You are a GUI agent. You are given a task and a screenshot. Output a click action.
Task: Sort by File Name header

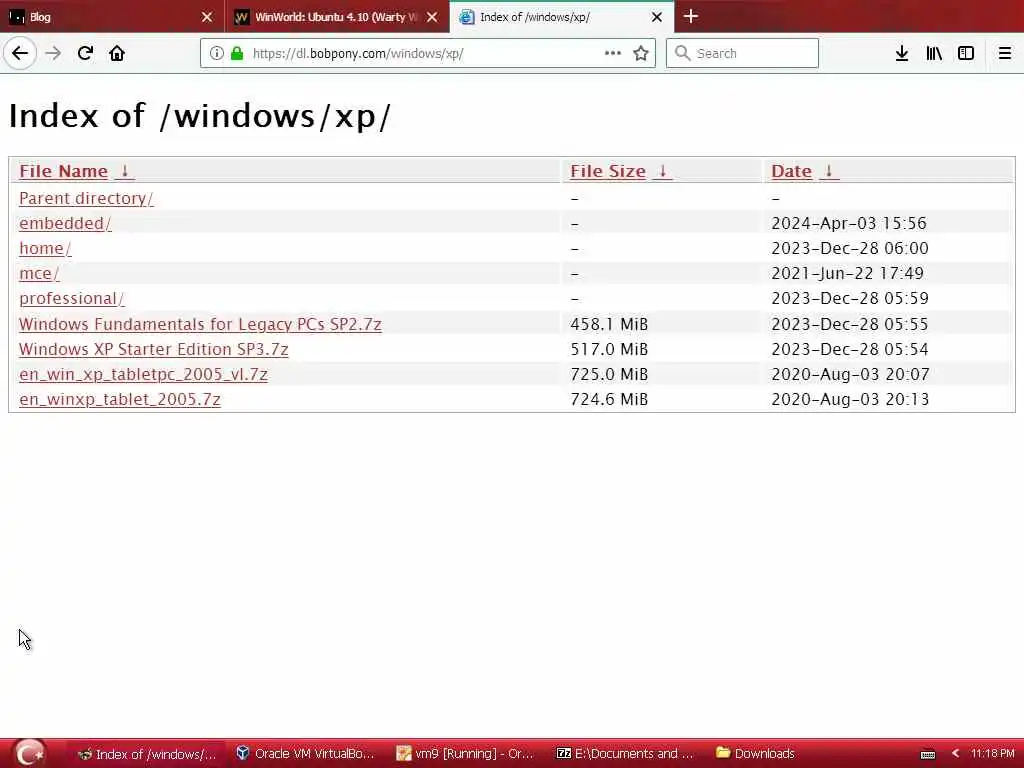click(63, 171)
